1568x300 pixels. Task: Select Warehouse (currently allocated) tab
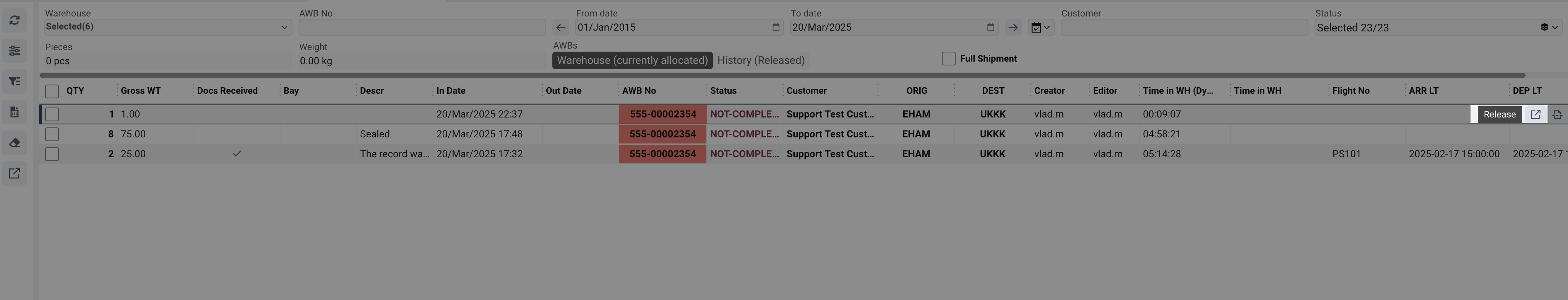[632, 60]
